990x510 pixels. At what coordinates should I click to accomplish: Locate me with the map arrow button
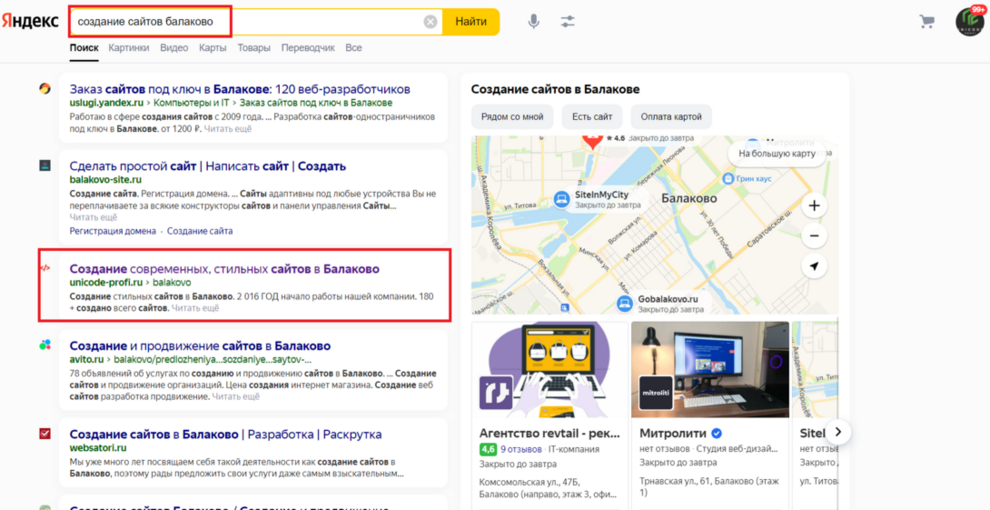(814, 266)
